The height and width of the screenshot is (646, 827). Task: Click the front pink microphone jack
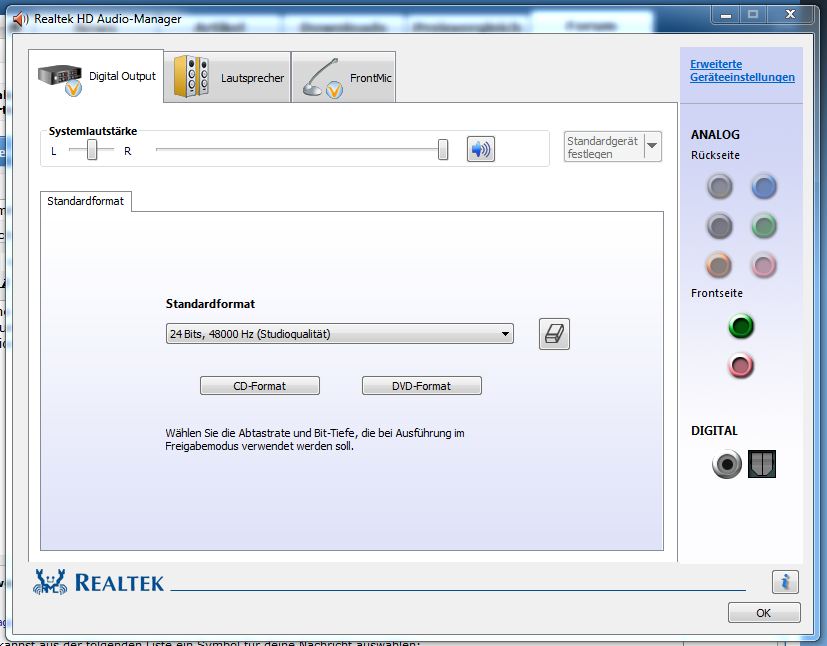[x=741, y=365]
